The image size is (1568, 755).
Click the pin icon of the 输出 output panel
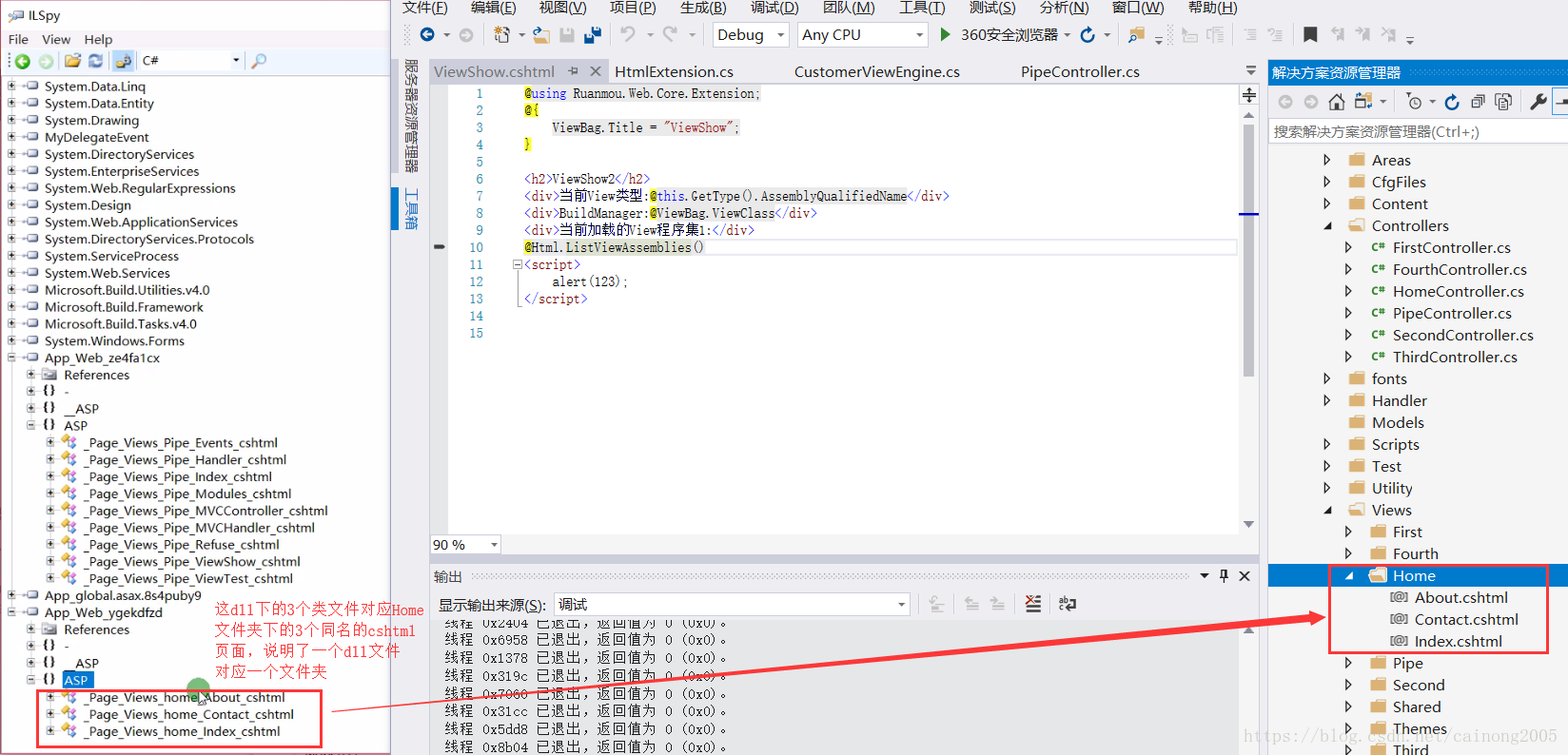coord(1224,576)
